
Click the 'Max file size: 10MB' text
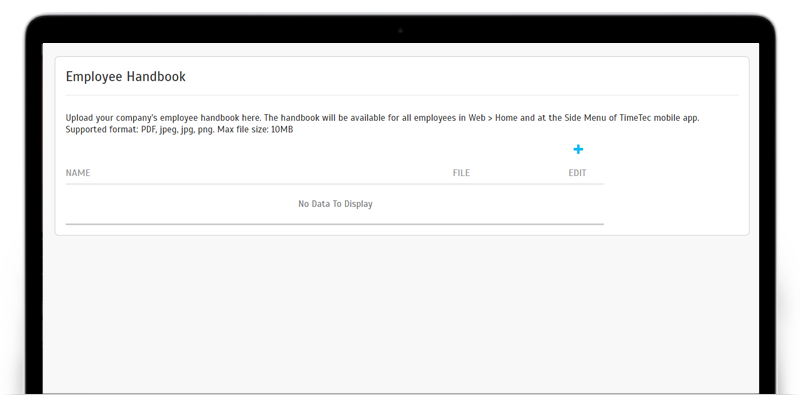[x=255, y=130]
